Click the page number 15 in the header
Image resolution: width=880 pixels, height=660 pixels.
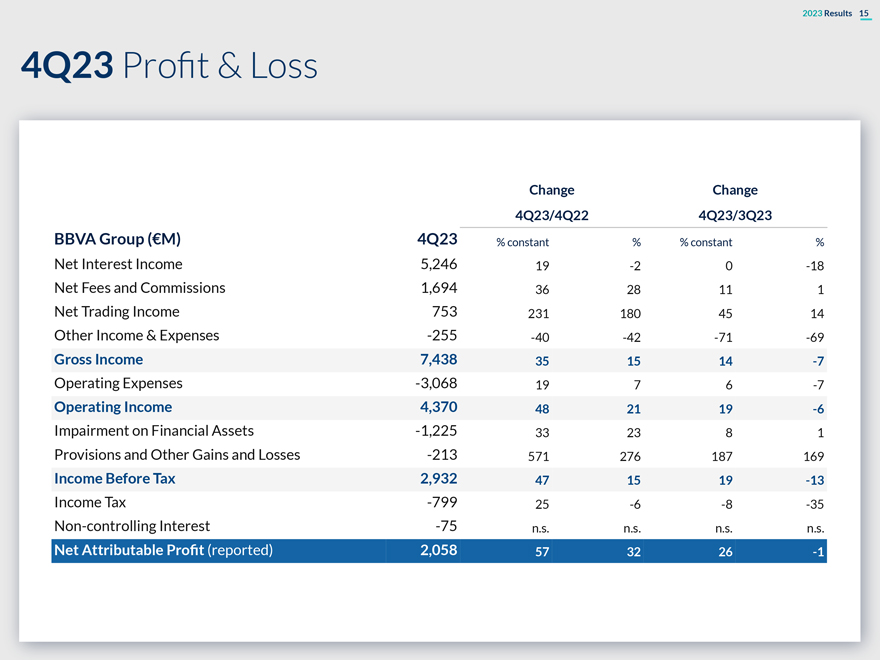coord(864,11)
